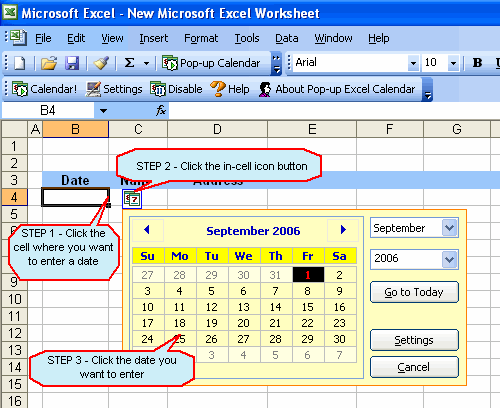Select September 6 in calendar
Screen dimensions: 500x408
click(x=243, y=291)
